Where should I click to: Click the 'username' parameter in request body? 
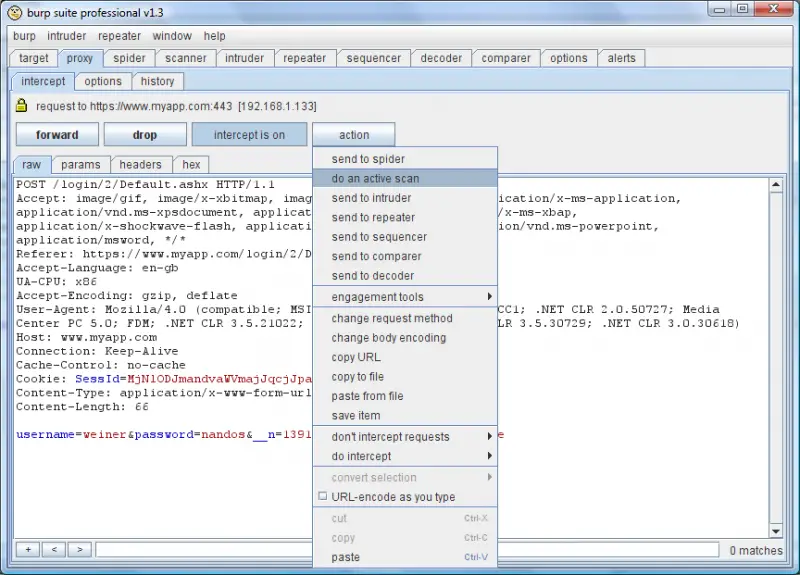pos(45,434)
